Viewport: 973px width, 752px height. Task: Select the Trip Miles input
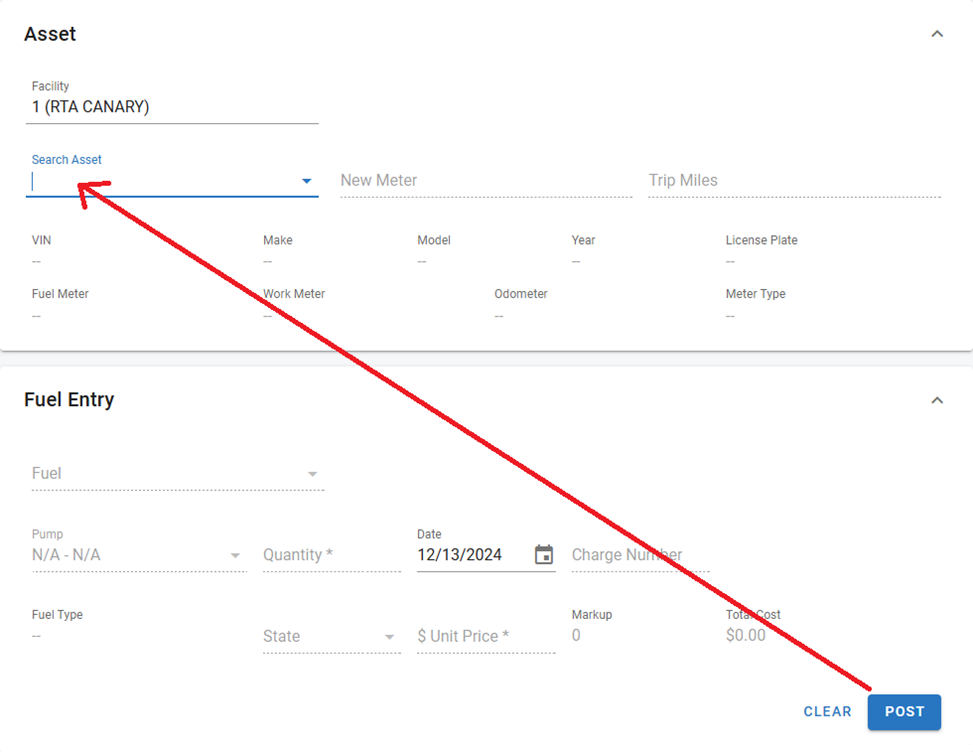pos(793,181)
